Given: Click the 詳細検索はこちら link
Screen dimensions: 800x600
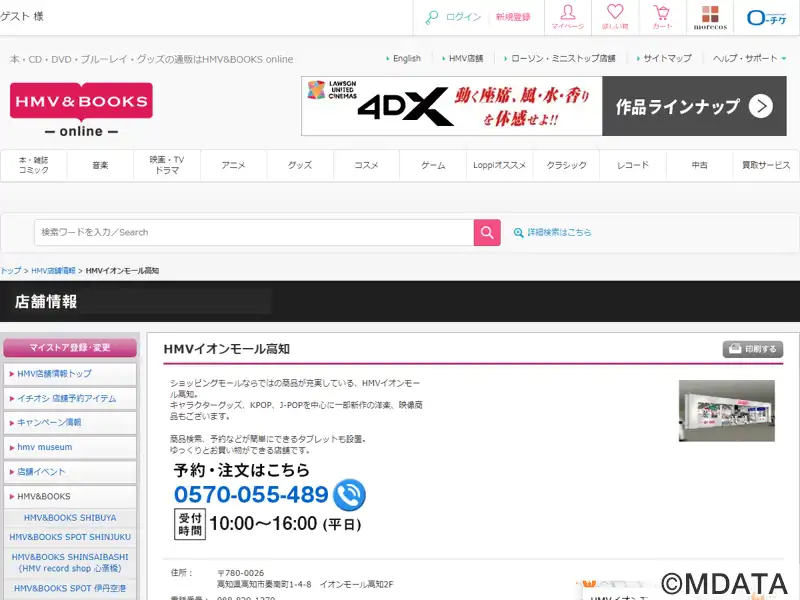Looking at the screenshot, I should pyautogui.click(x=559, y=233).
